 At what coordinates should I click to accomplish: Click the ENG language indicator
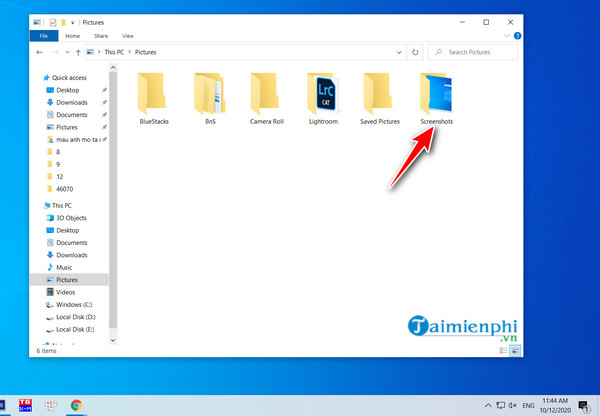click(528, 405)
